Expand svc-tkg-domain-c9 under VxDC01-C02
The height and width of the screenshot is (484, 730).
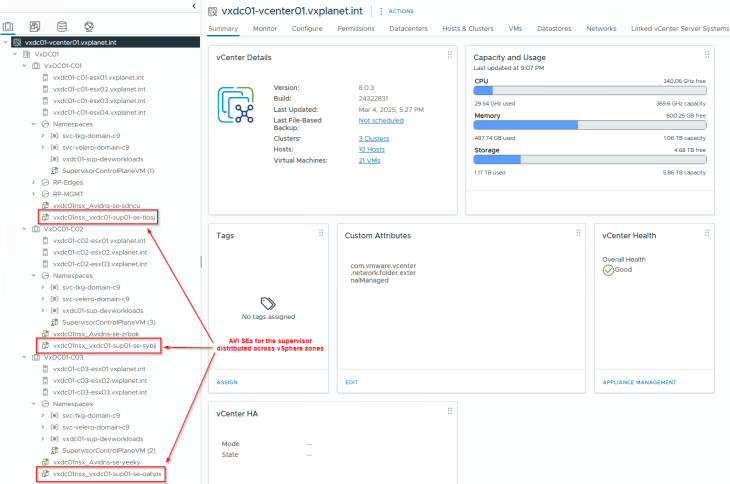pyautogui.click(x=43, y=287)
